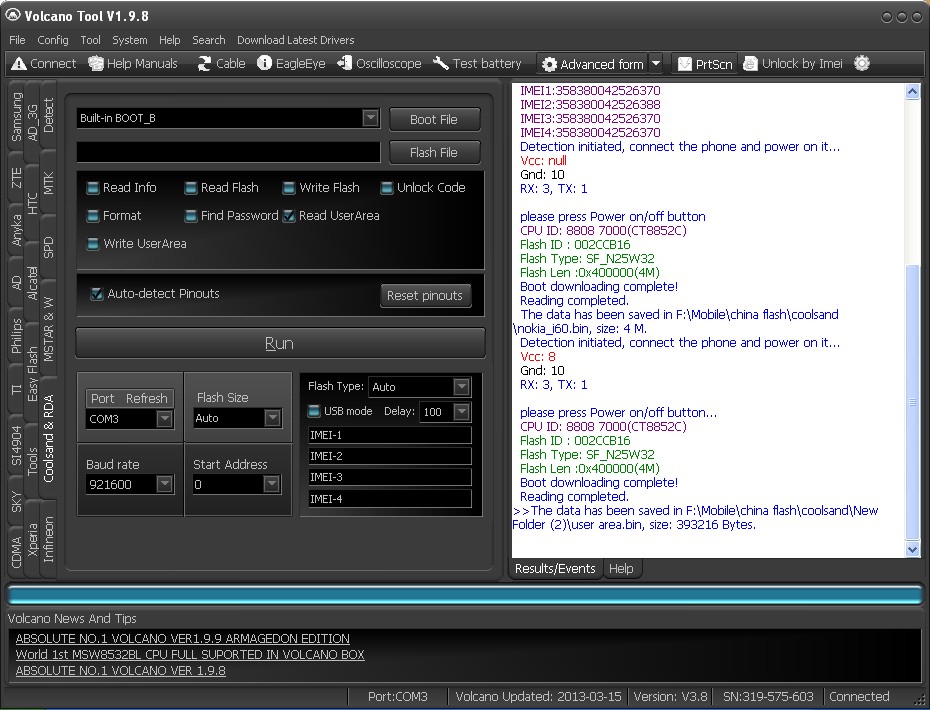Viewport: 930px width, 710px height.
Task: Open the Start Address dropdown
Action: 271,484
